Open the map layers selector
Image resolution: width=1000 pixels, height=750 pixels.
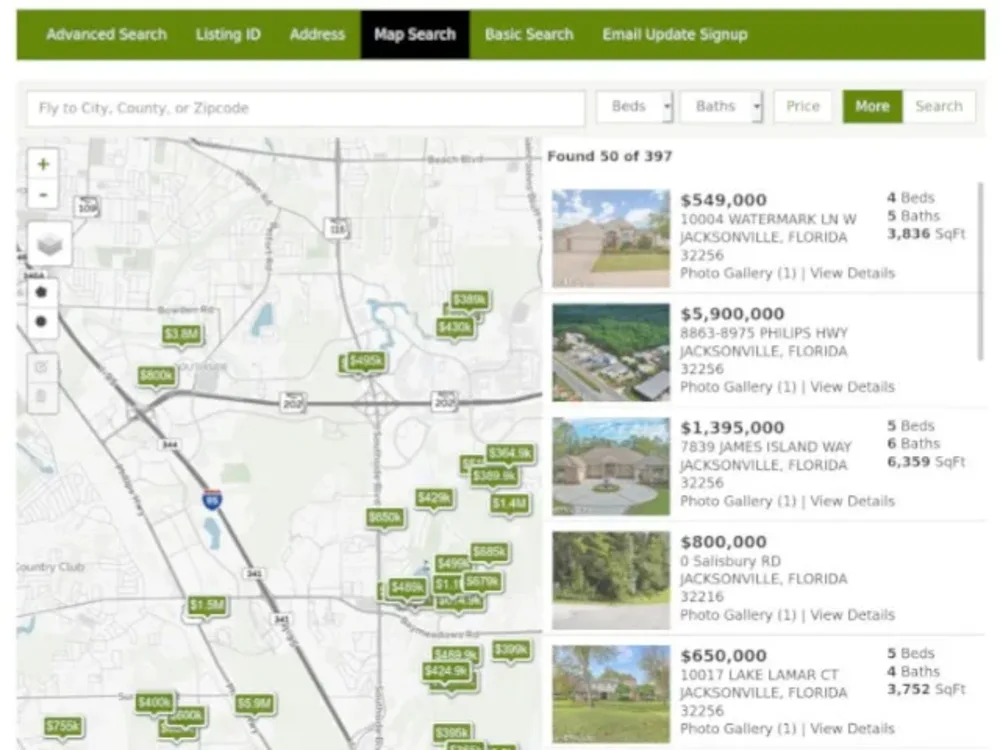click(x=50, y=244)
